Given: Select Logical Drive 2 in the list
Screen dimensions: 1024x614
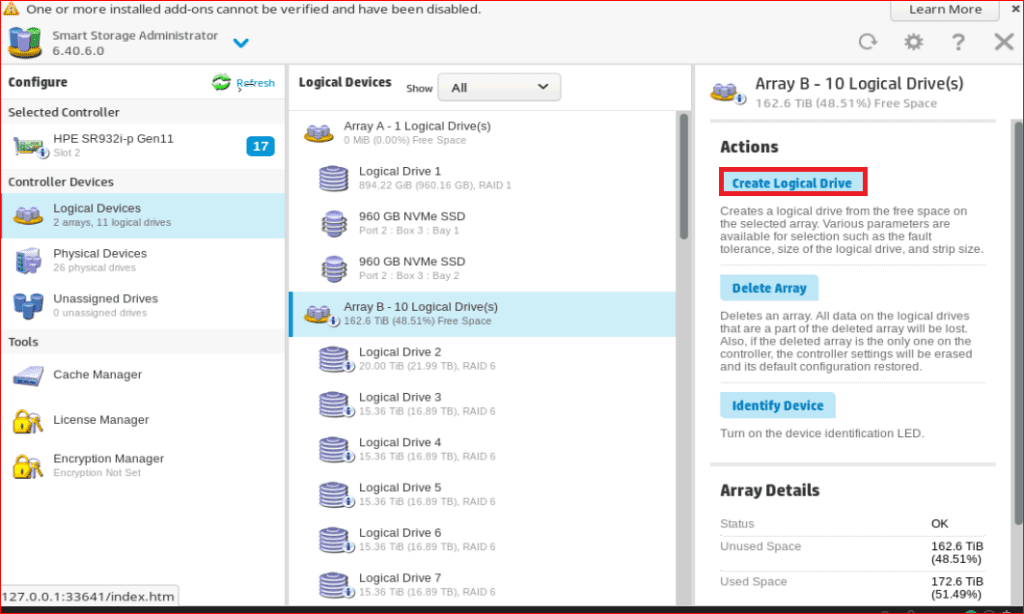Looking at the screenshot, I should tap(400, 358).
